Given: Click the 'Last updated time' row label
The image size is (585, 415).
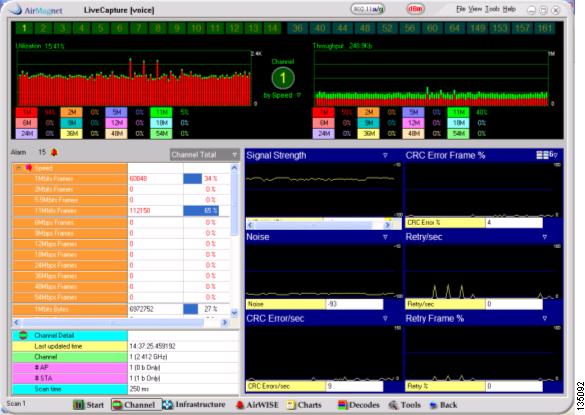Looking at the screenshot, I should 70,346.
